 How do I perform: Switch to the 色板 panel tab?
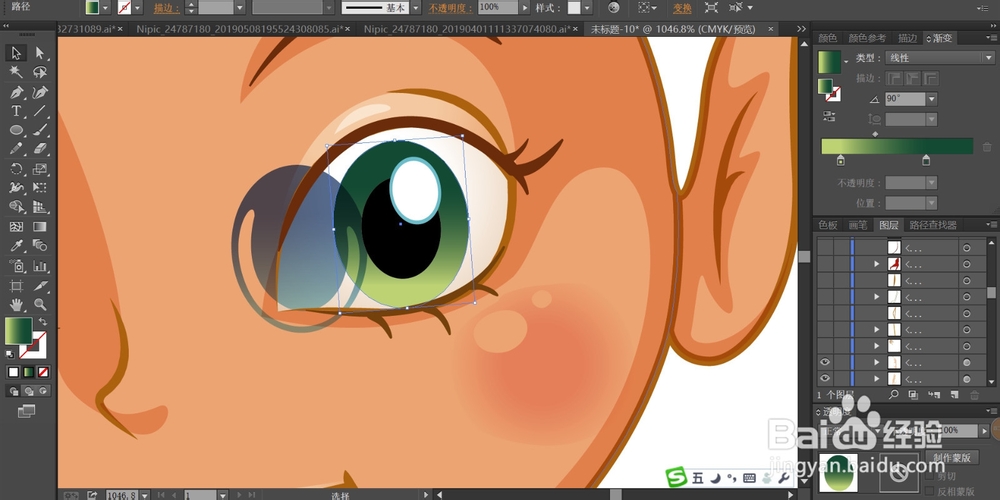pyautogui.click(x=828, y=225)
